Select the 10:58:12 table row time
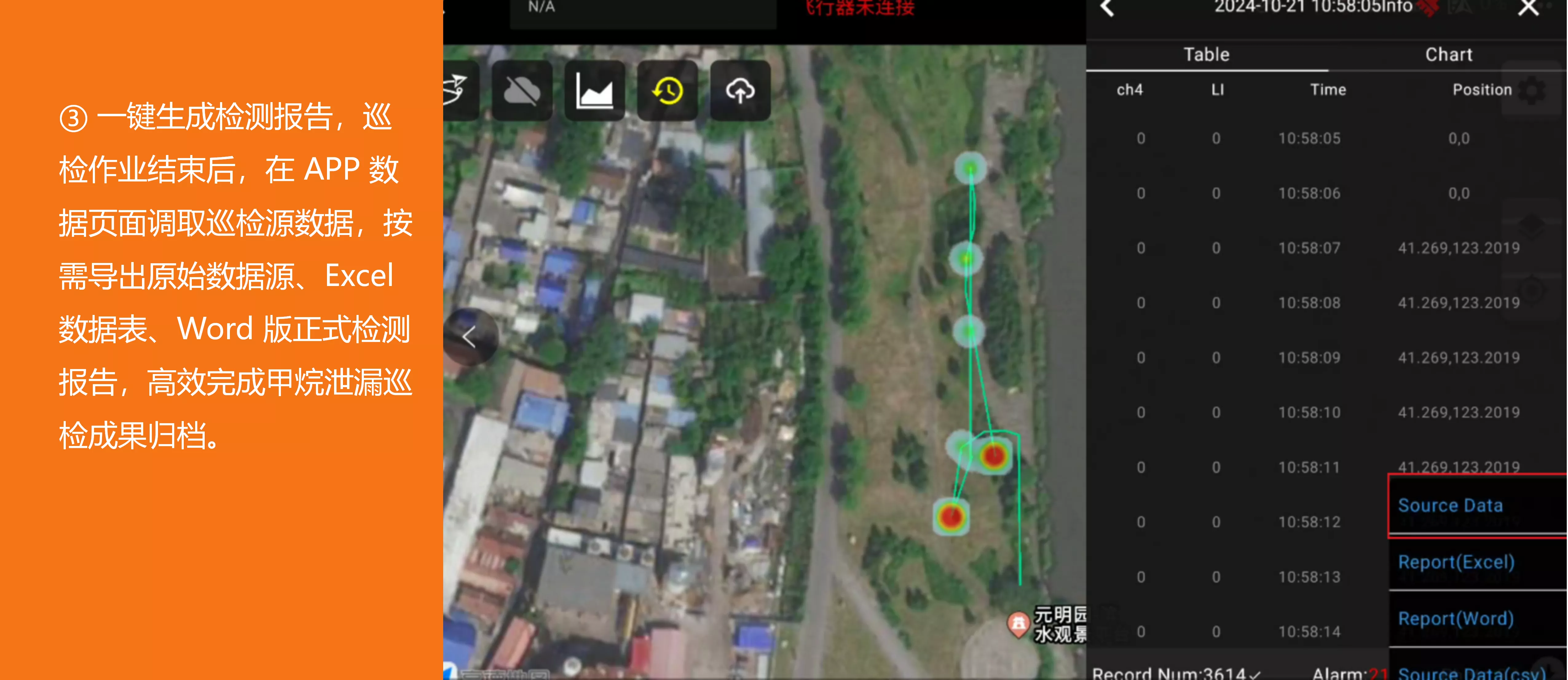Viewport: 1568px width, 680px height. [x=1309, y=523]
